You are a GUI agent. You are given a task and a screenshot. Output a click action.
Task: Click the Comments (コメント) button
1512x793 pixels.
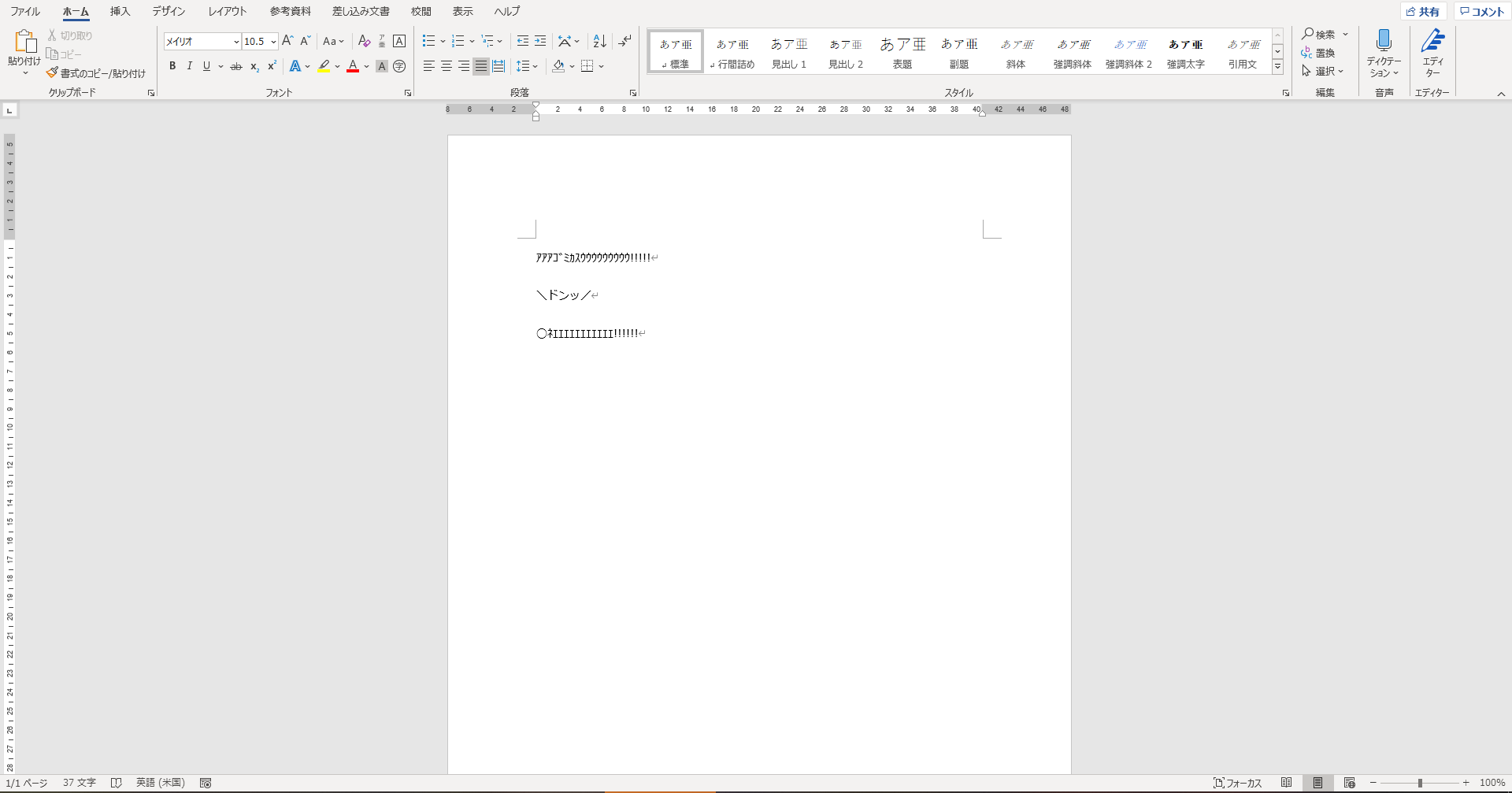pyautogui.click(x=1482, y=11)
